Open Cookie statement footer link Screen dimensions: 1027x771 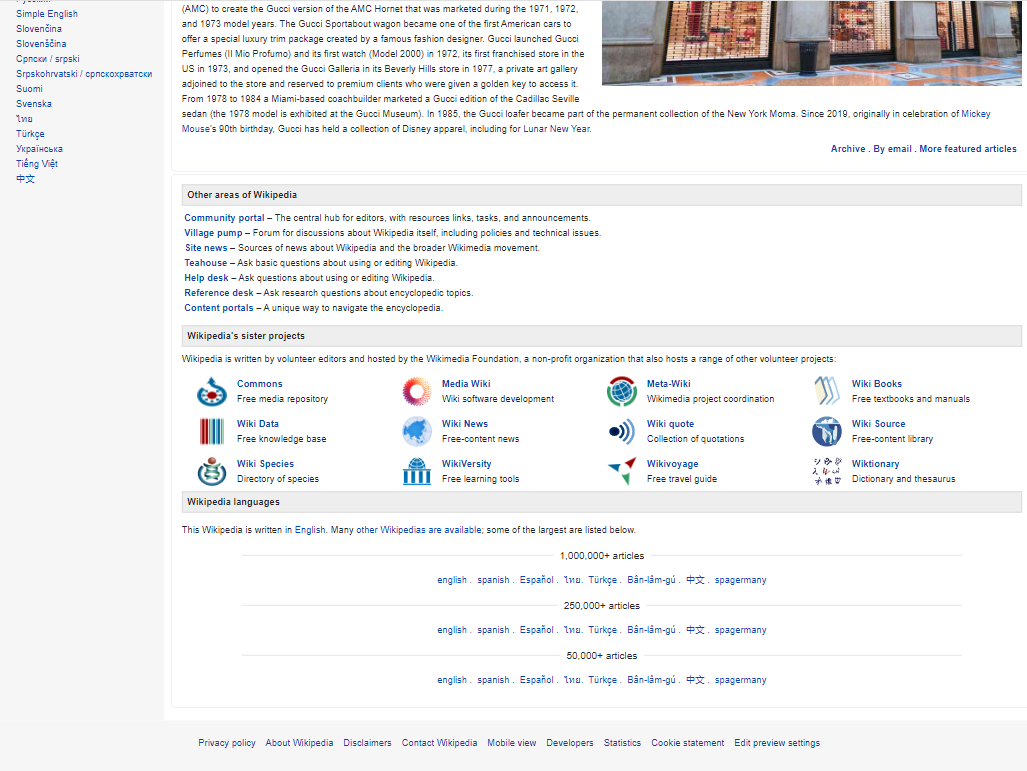point(688,743)
